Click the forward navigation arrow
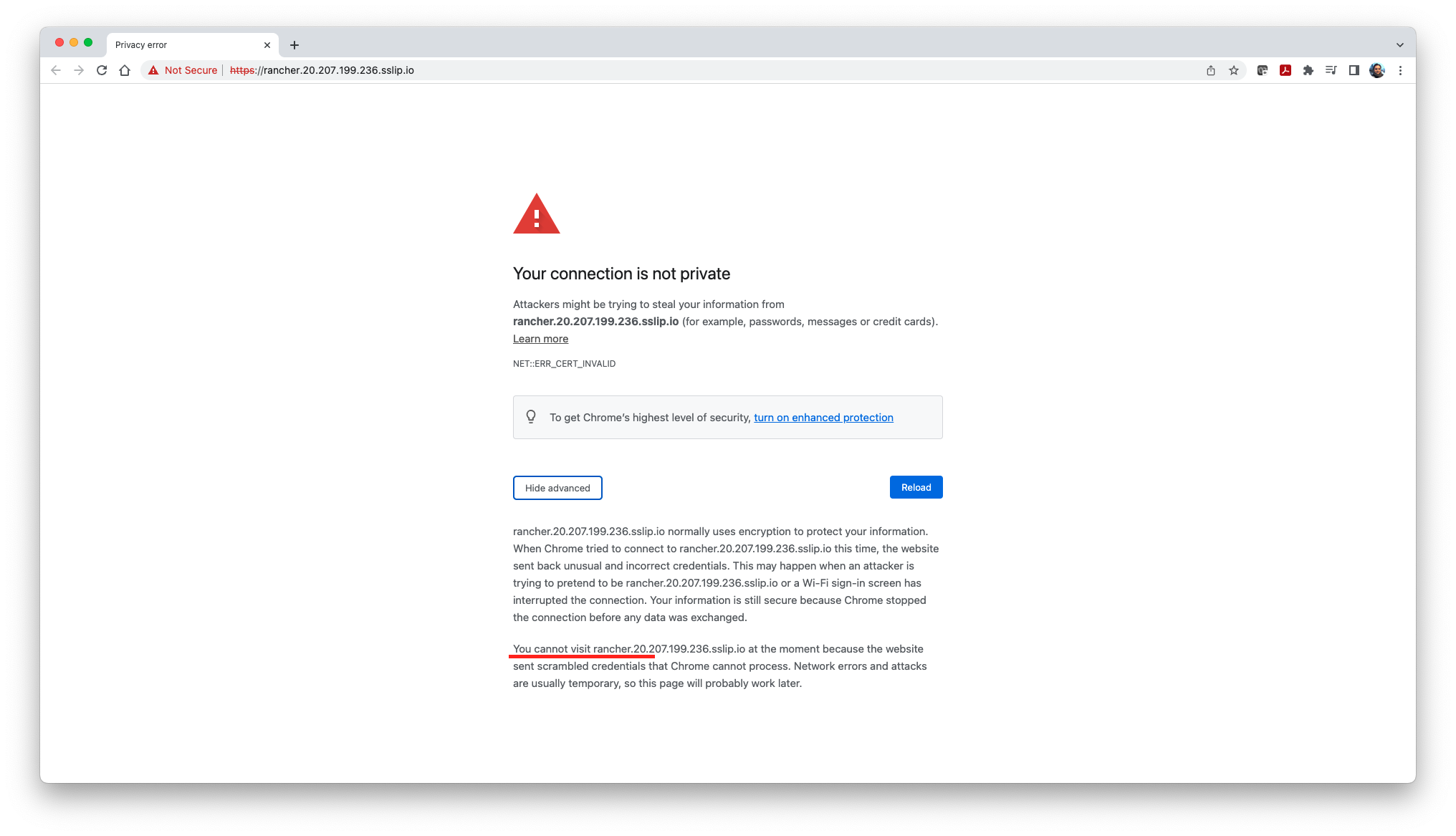Screen dimensions: 1456x836 click(79, 70)
